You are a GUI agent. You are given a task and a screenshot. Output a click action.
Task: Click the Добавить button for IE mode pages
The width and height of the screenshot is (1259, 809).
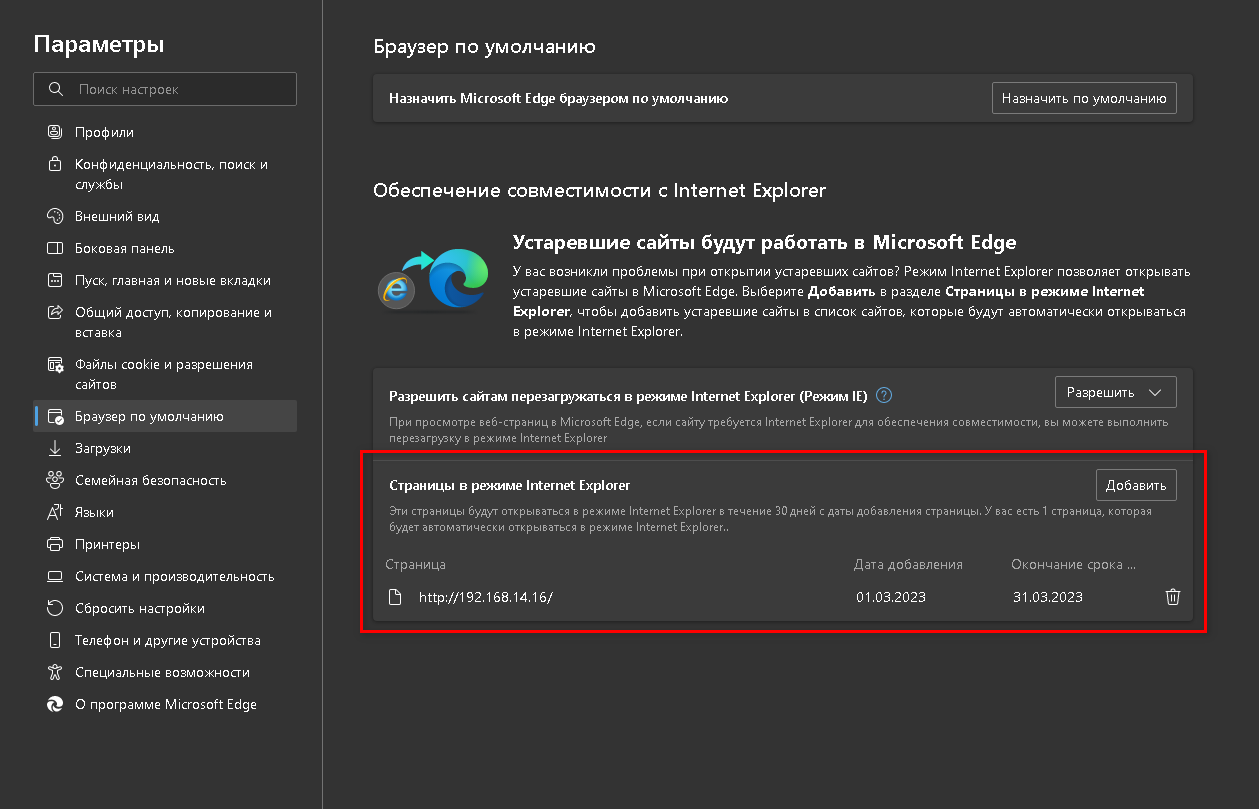pos(1136,485)
